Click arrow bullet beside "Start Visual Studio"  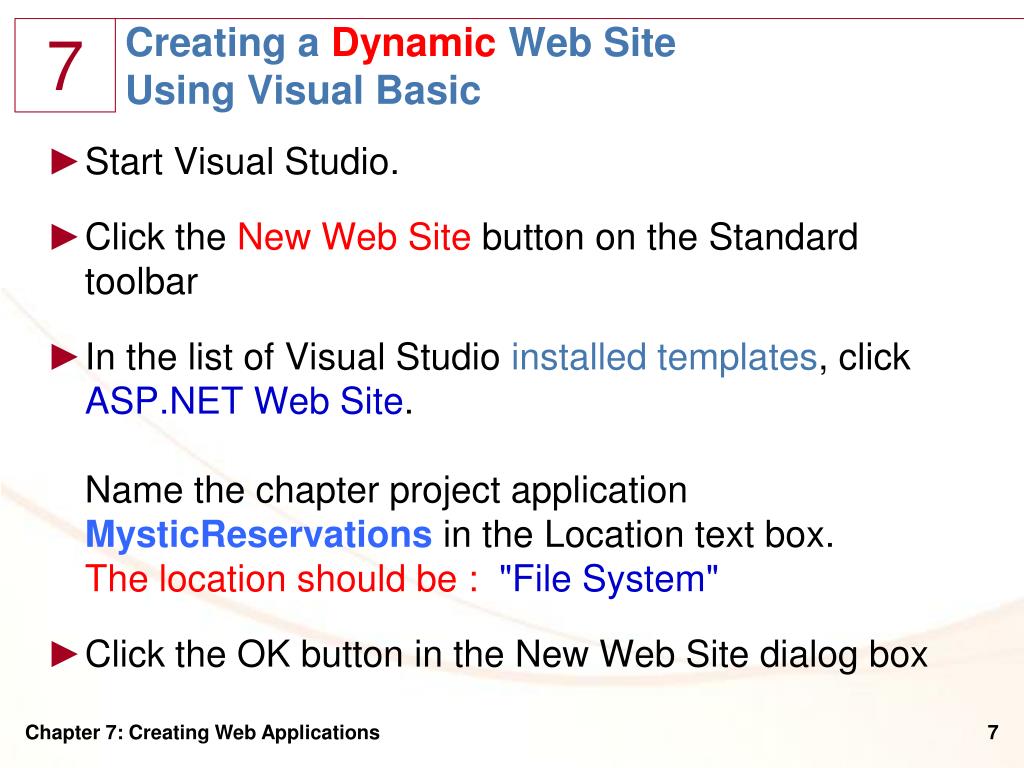(x=64, y=161)
